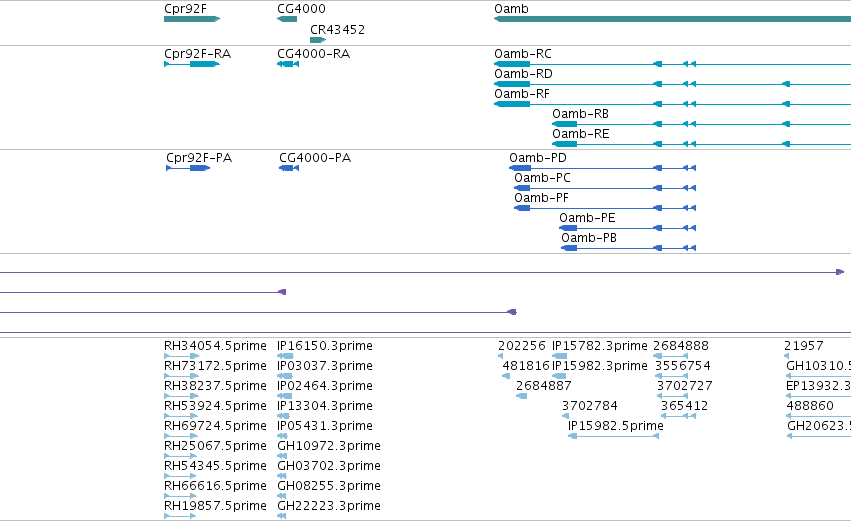
Task: Click RH66616.5prime clone label
Action: [215, 486]
